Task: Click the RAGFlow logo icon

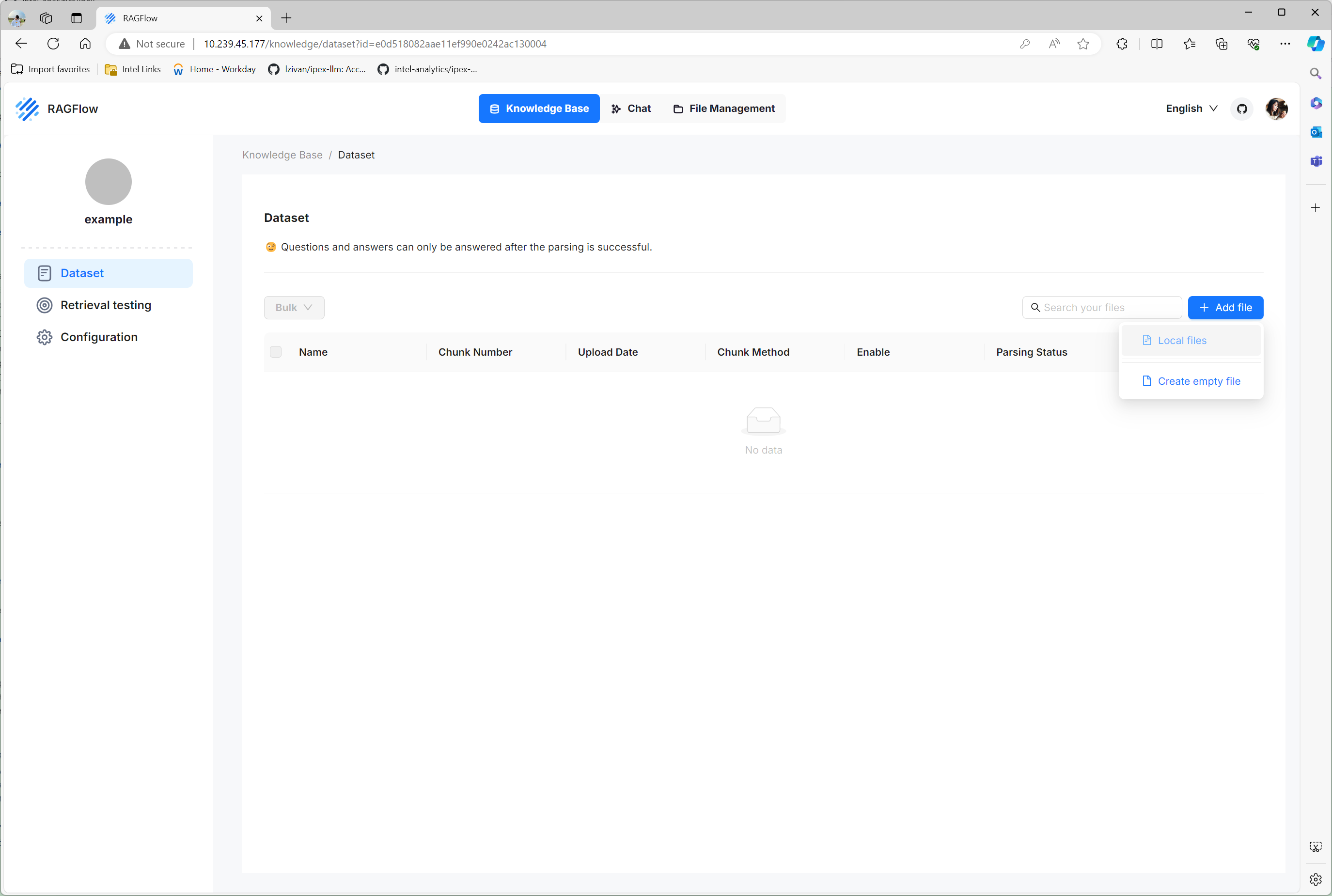Action: [x=28, y=109]
